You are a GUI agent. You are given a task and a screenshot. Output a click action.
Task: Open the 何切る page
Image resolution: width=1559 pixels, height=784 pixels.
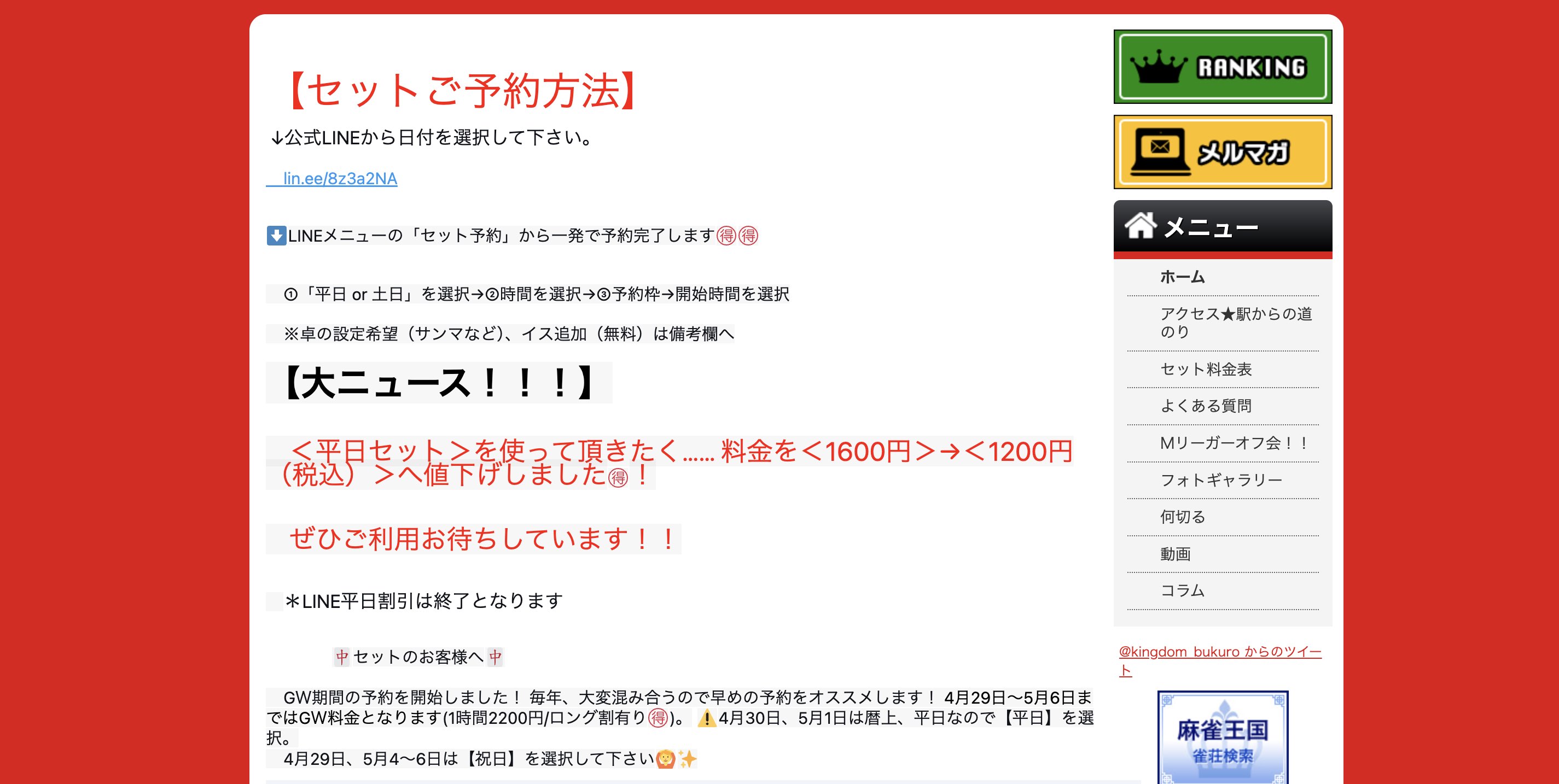tap(1183, 516)
